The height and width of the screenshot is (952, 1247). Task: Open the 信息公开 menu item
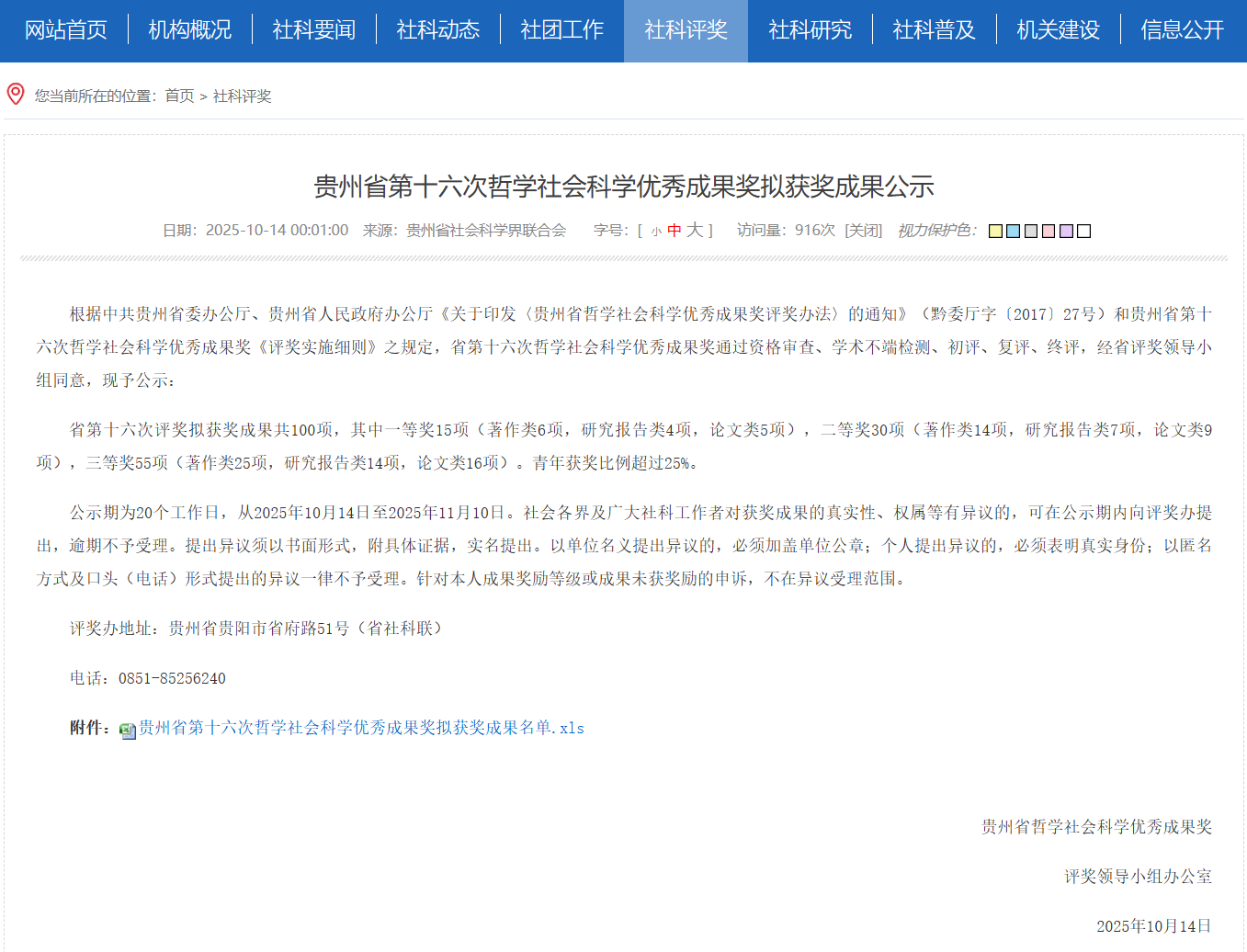point(1182,30)
